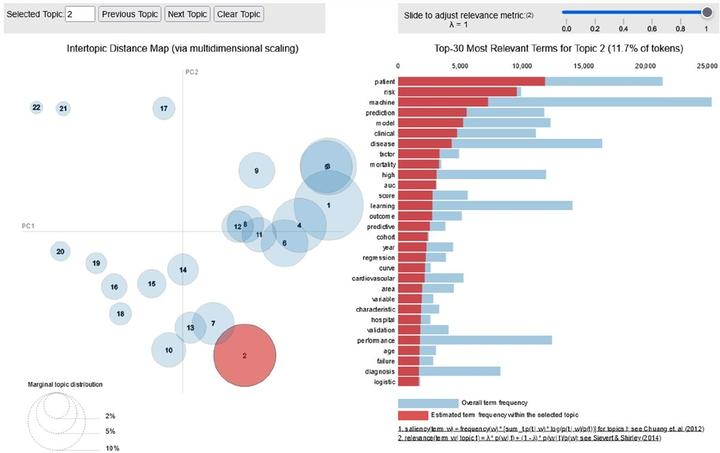720x453 pixels.
Task: Open the Sievert & Shirley relevance reference link
Action: point(529,438)
